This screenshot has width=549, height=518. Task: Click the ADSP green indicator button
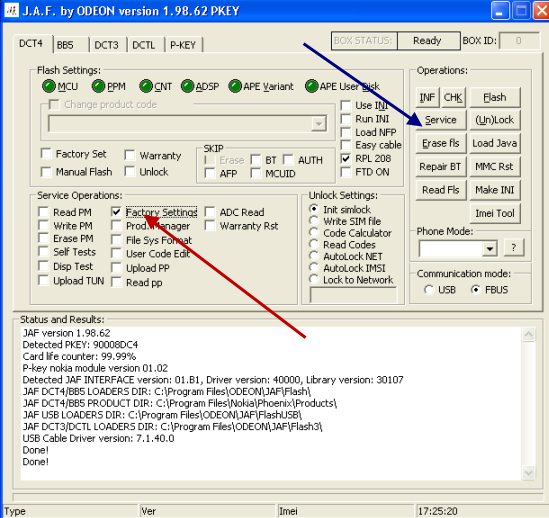(188, 86)
